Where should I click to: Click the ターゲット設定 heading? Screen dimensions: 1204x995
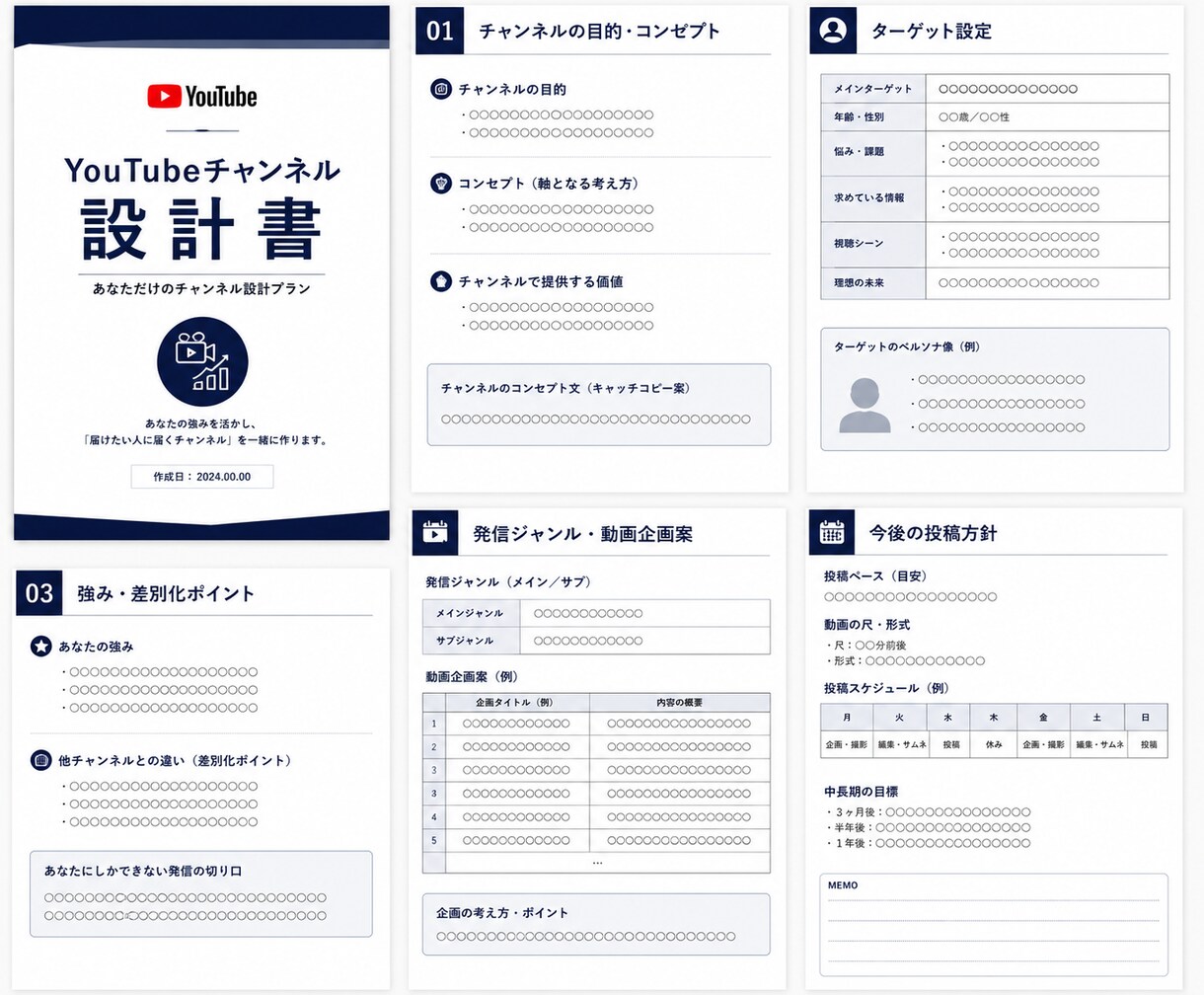[932, 32]
